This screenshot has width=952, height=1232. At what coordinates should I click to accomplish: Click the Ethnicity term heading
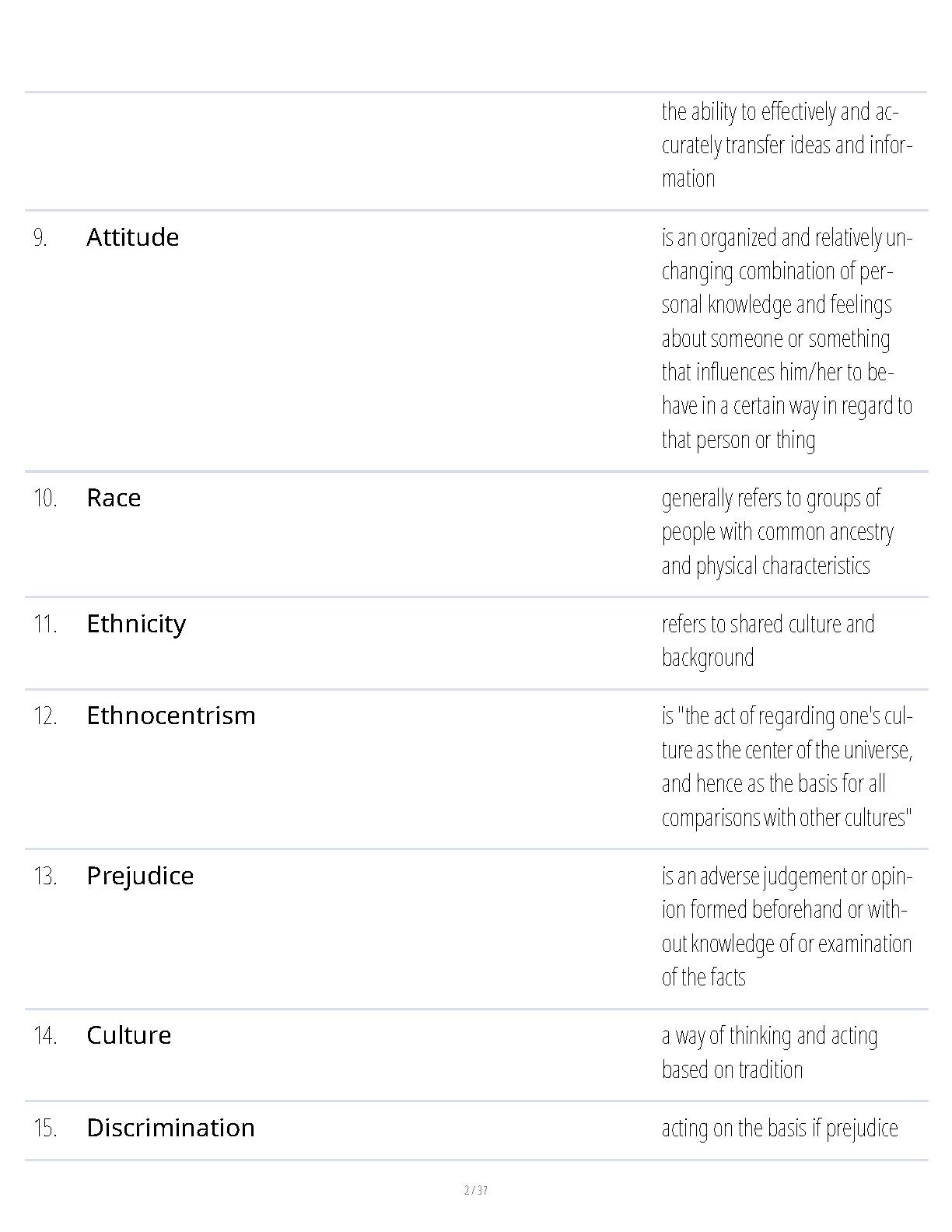click(x=136, y=624)
